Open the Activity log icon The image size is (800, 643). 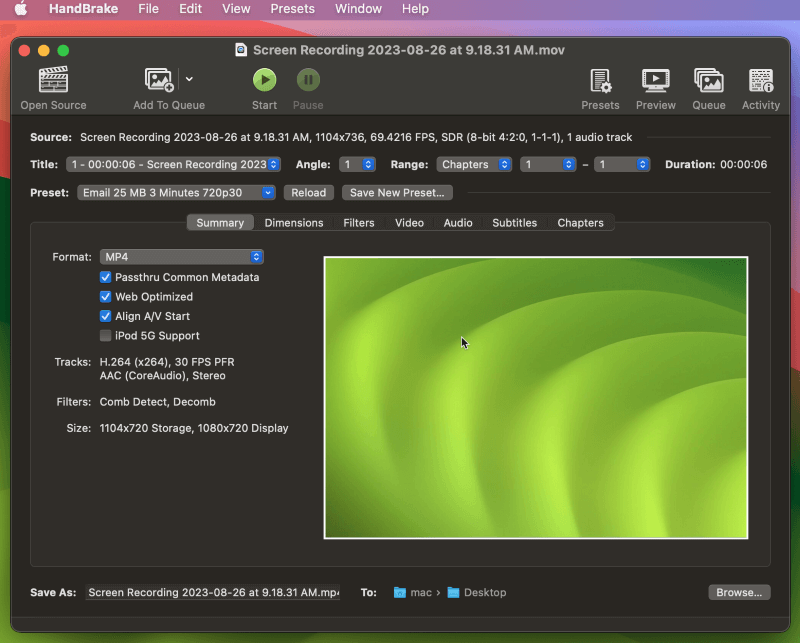760,81
